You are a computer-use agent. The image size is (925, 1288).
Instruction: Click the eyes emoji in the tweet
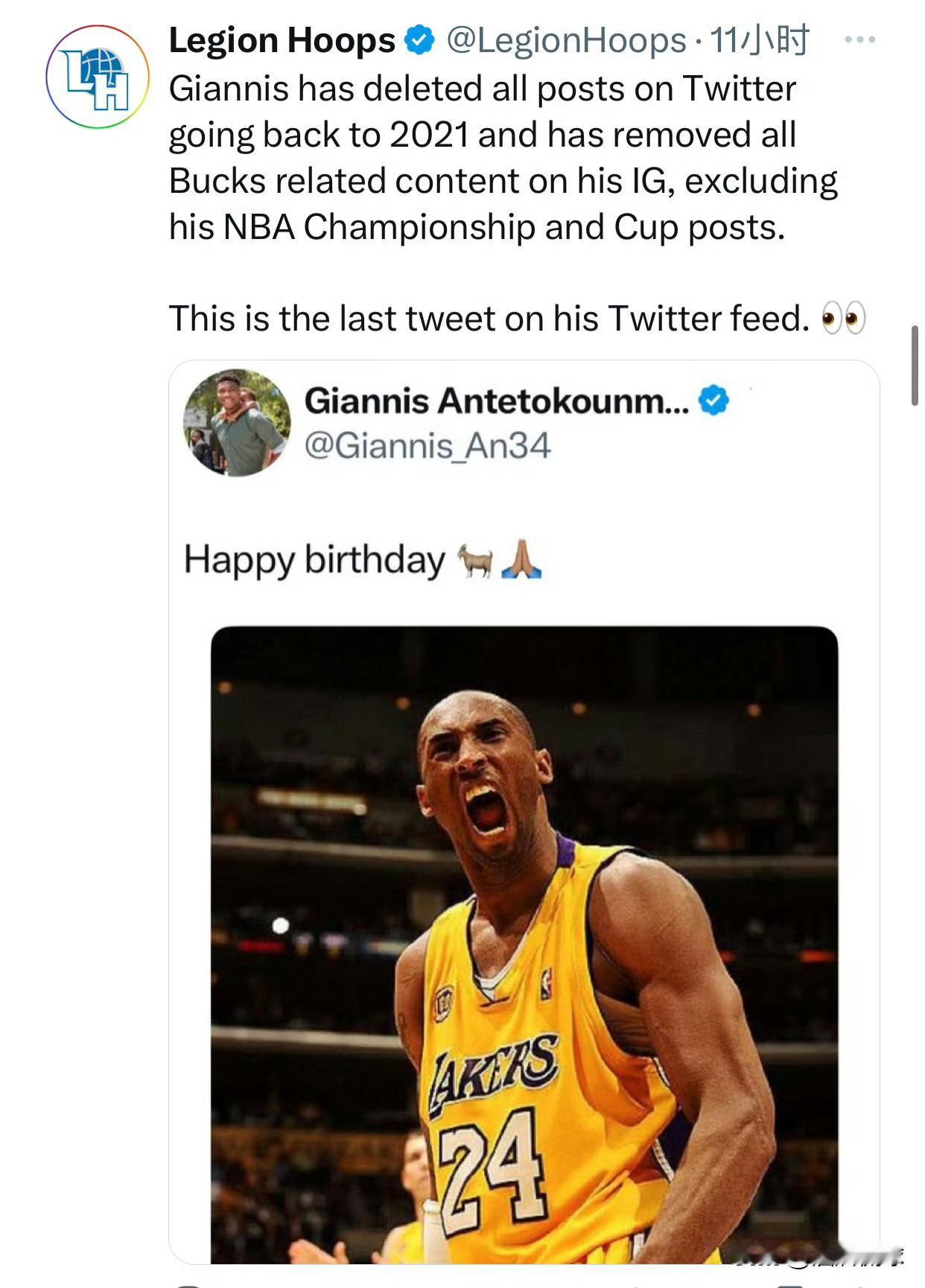[x=842, y=319]
